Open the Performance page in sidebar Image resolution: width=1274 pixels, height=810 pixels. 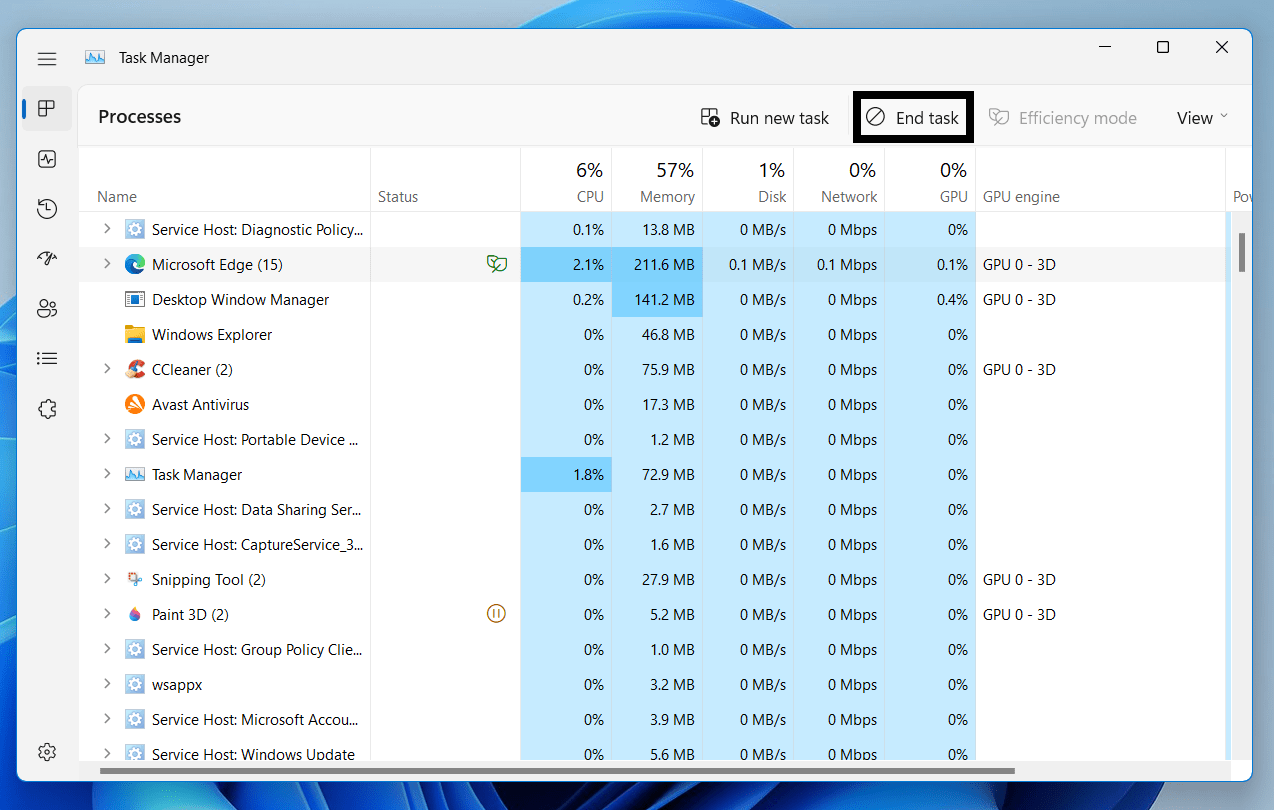pyautogui.click(x=47, y=159)
